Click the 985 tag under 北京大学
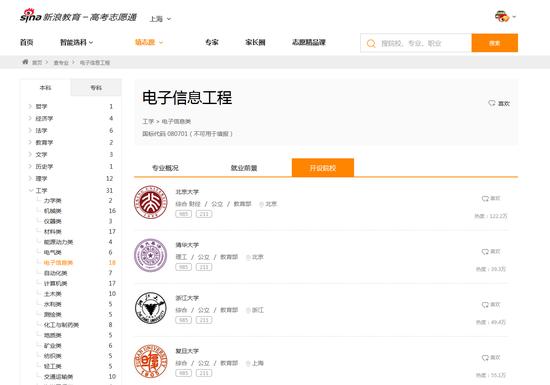The width and height of the screenshot is (550, 385). [183, 214]
